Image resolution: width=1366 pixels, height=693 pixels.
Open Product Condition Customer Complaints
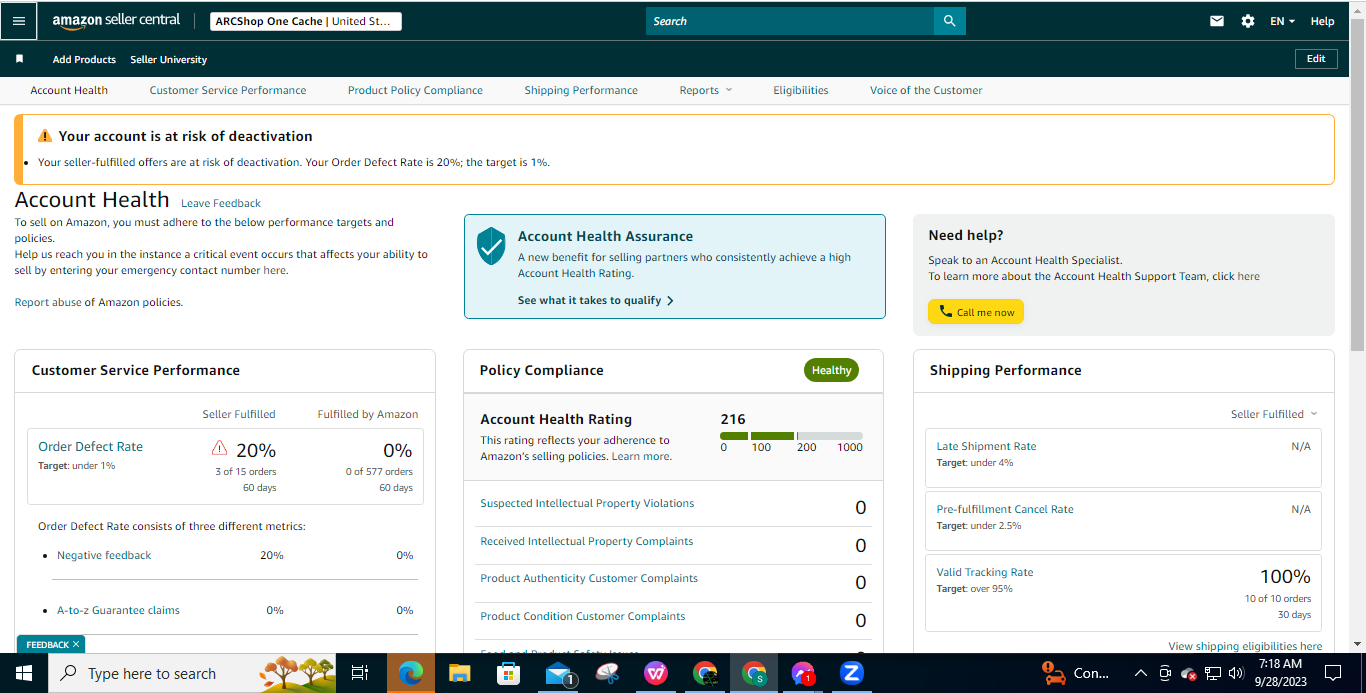click(x=583, y=616)
